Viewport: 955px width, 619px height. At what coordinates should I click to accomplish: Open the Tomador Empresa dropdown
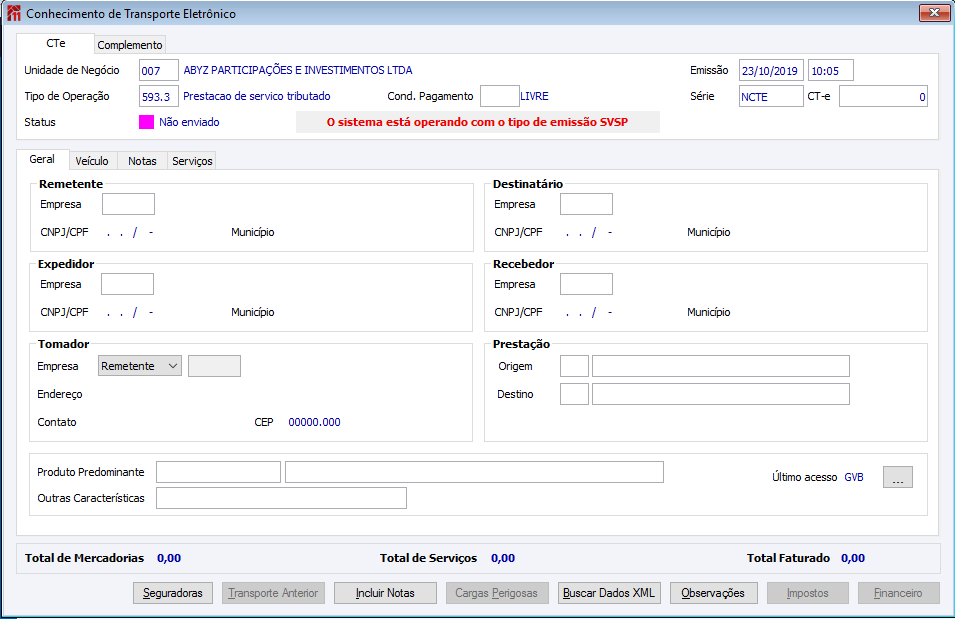tap(139, 366)
